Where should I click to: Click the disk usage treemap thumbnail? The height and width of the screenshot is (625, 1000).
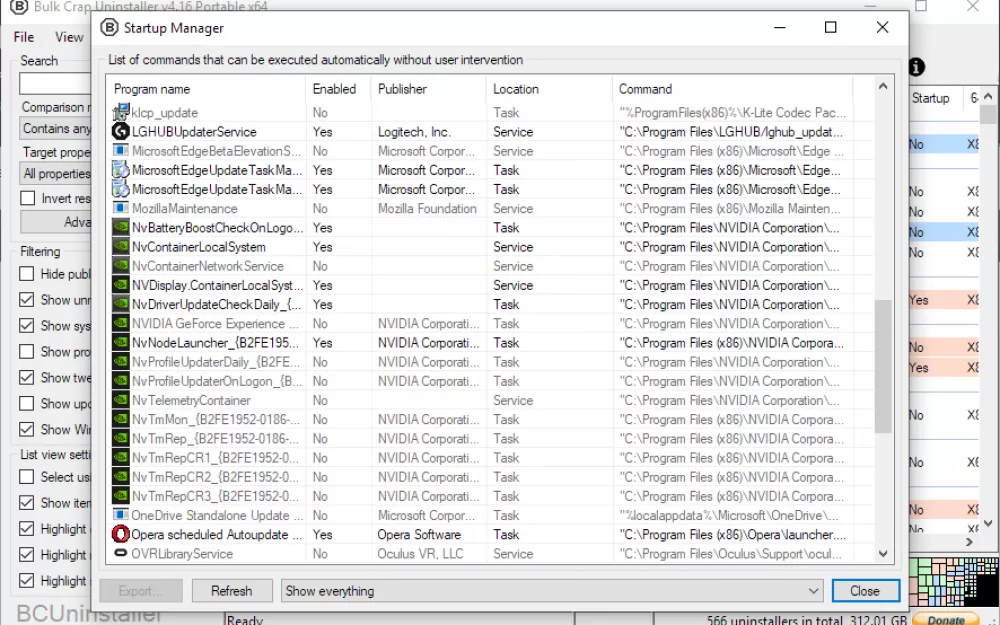pos(953,582)
